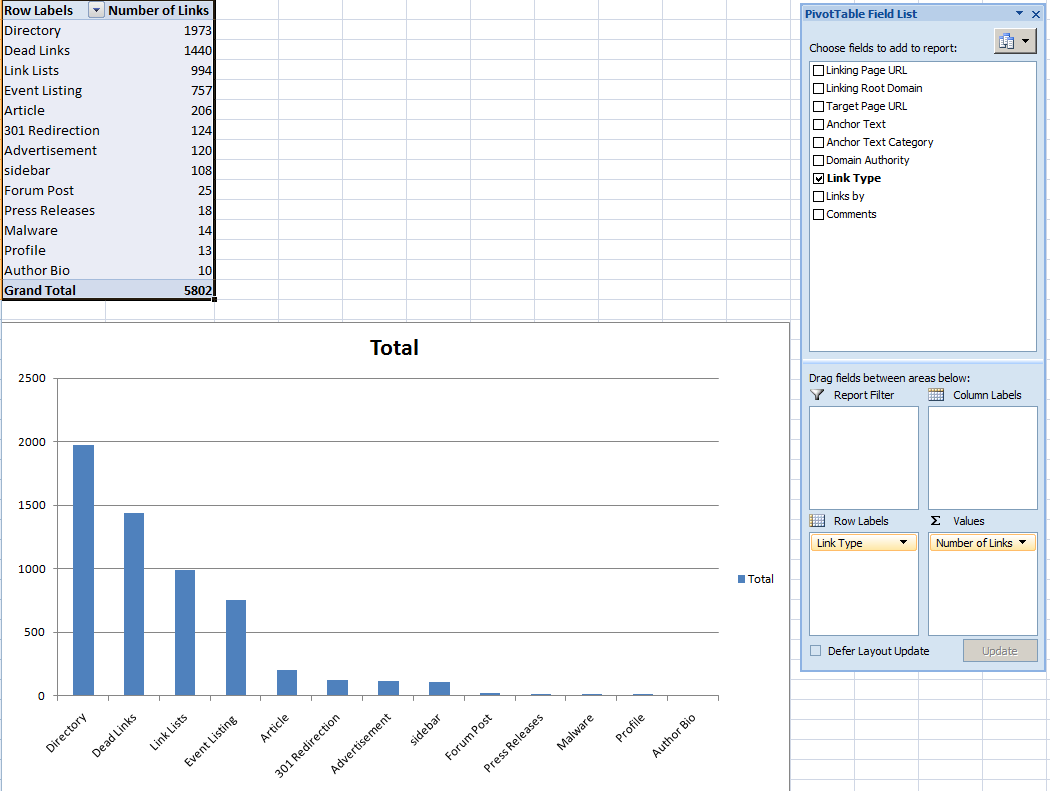Select the blue Total legend marker
This screenshot has width=1051, height=791.
pyautogui.click(x=741, y=579)
